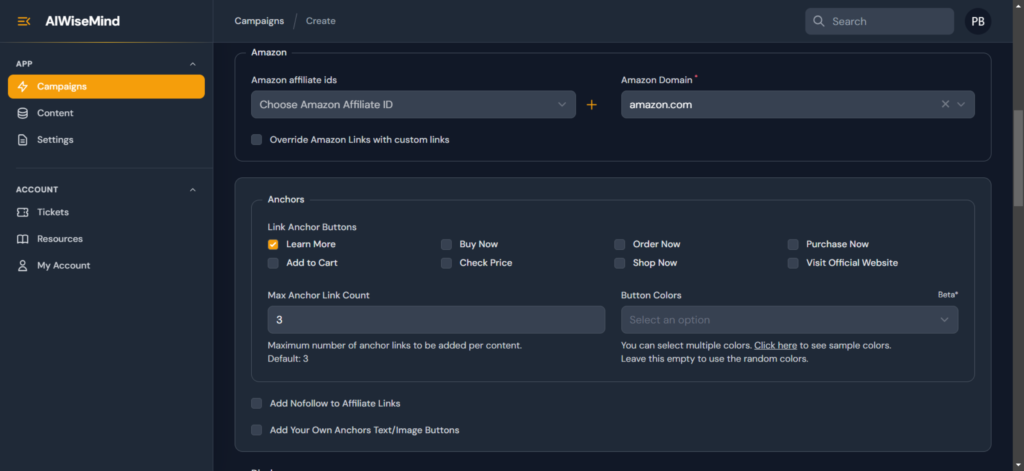The width and height of the screenshot is (1024, 471).
Task: Open Content in the sidebar
Action: 106,113
